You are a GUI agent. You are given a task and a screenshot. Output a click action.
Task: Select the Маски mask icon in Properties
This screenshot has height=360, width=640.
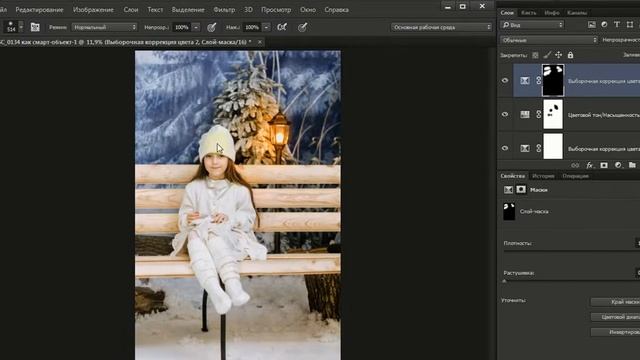(x=521, y=190)
